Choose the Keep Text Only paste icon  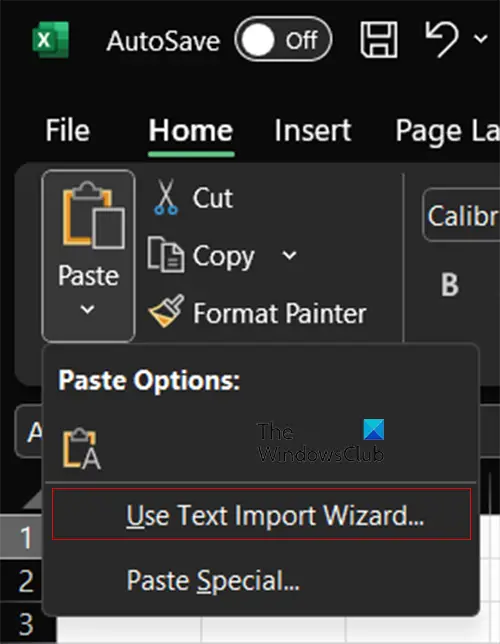[x=81, y=448]
